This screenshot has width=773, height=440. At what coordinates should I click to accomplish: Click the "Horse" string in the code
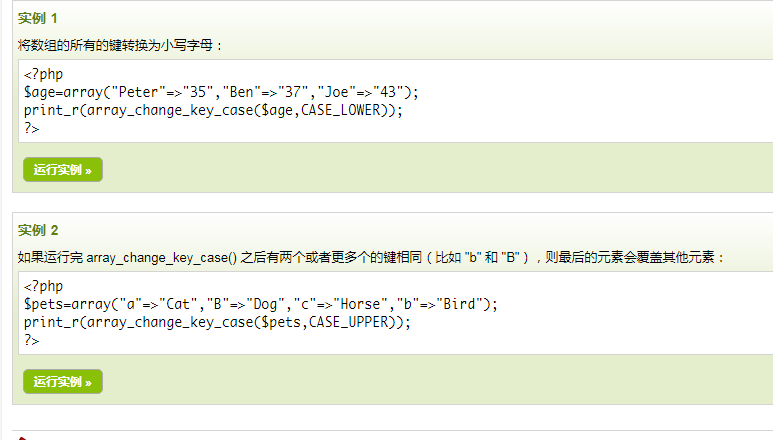pyautogui.click(x=363, y=304)
